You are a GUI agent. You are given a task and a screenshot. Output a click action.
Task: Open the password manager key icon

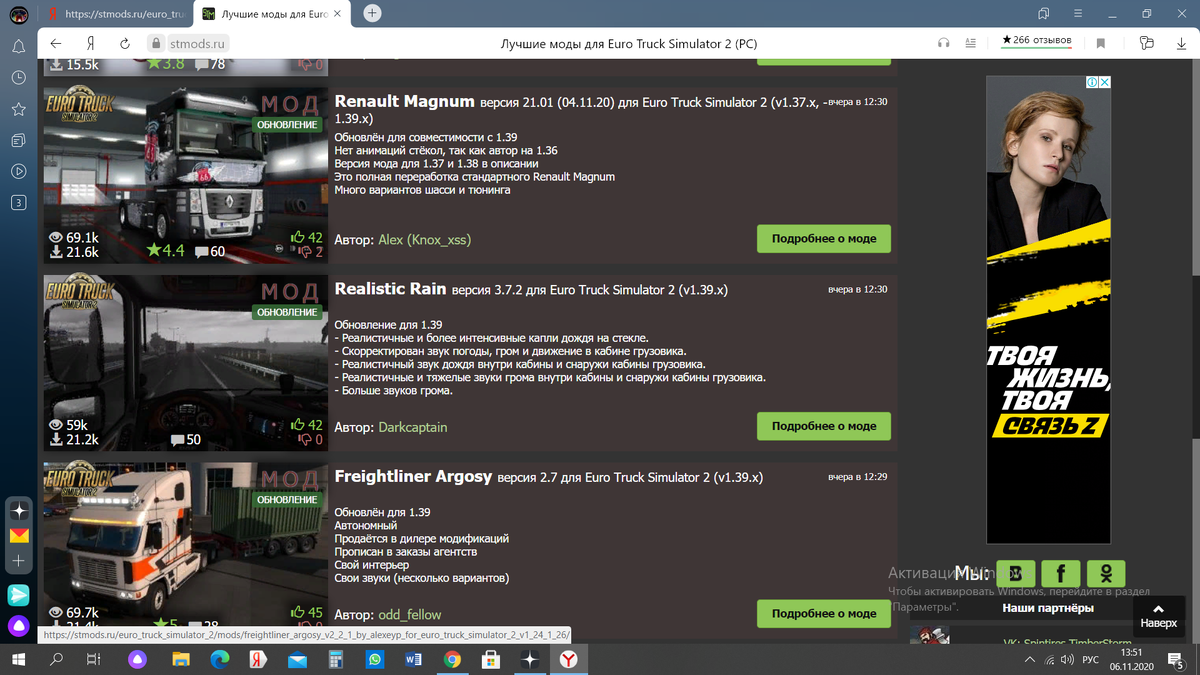pos(1147,43)
